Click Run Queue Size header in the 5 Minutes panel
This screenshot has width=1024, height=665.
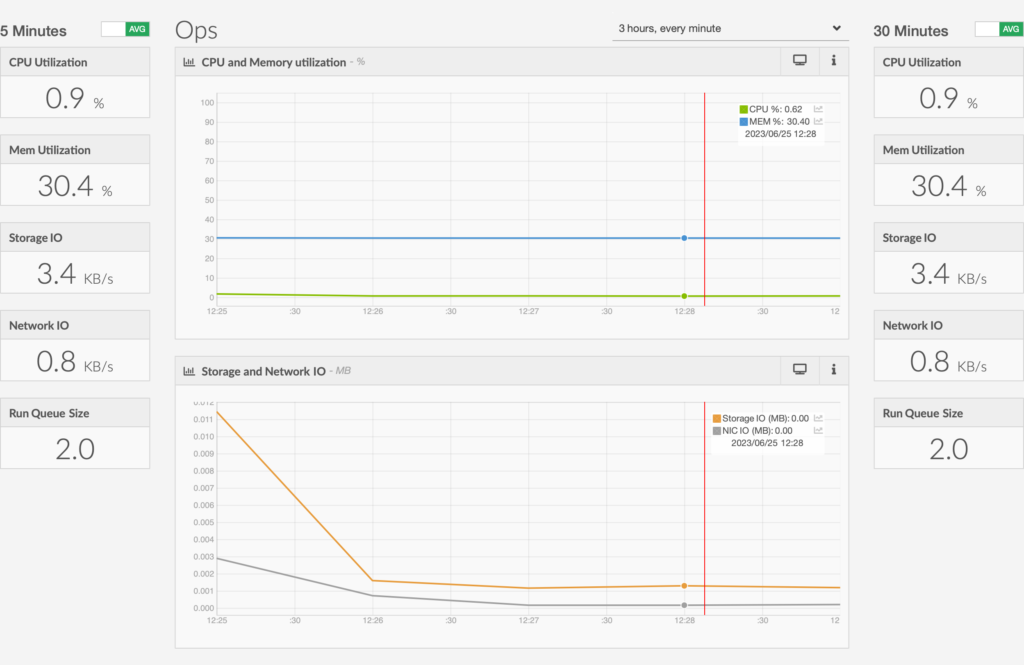[x=75, y=413]
